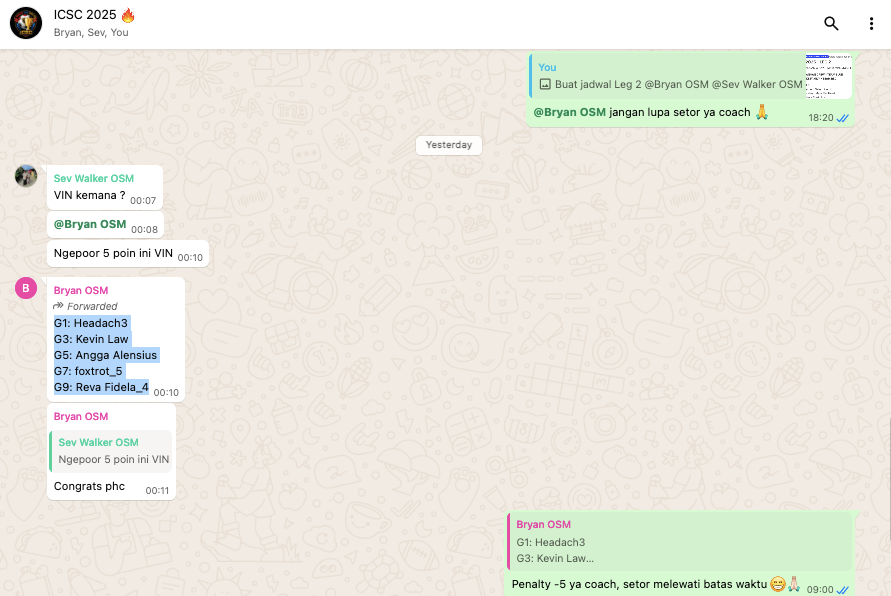Click the Sev Walker OSM sender name

coord(94,178)
